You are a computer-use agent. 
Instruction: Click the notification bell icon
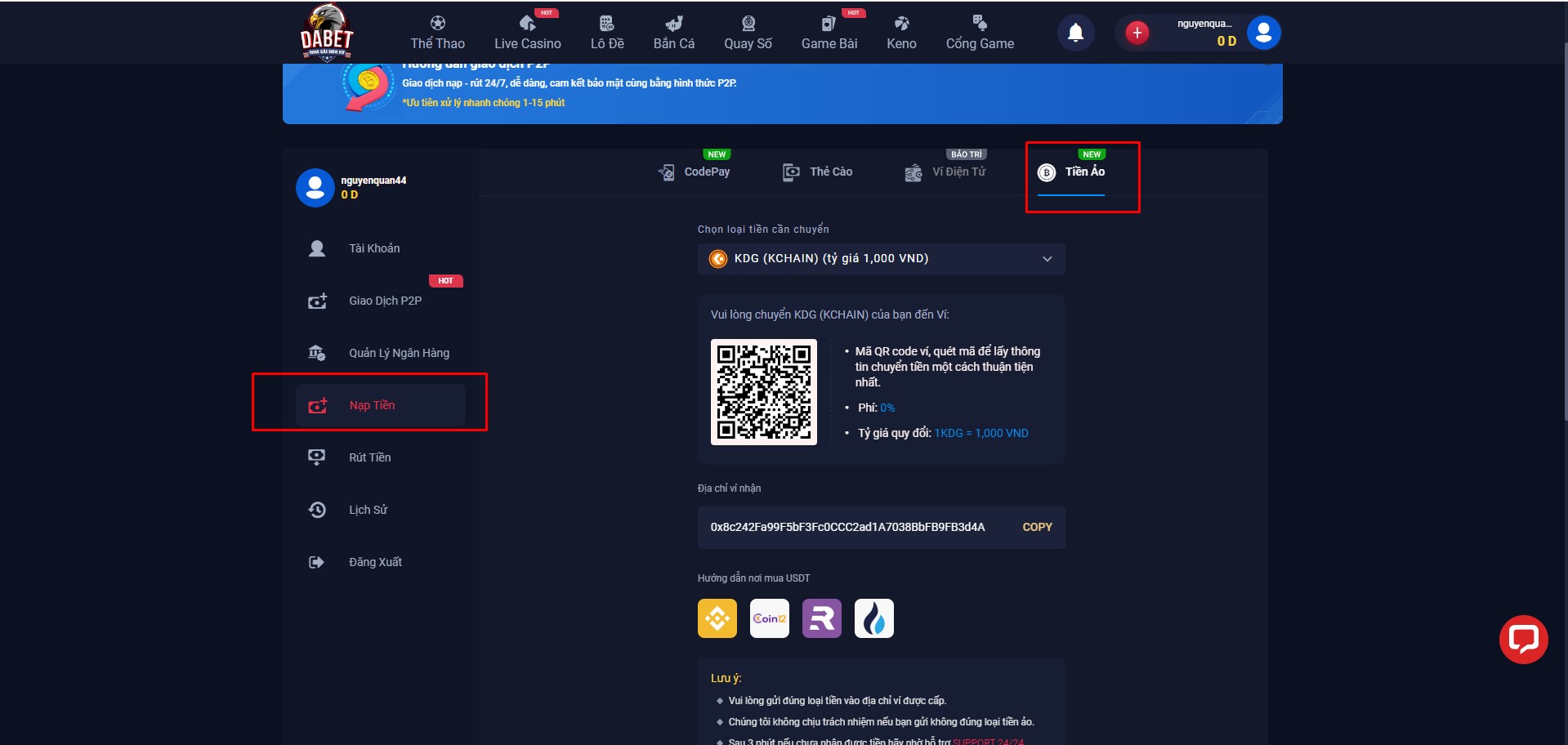pos(1076,33)
